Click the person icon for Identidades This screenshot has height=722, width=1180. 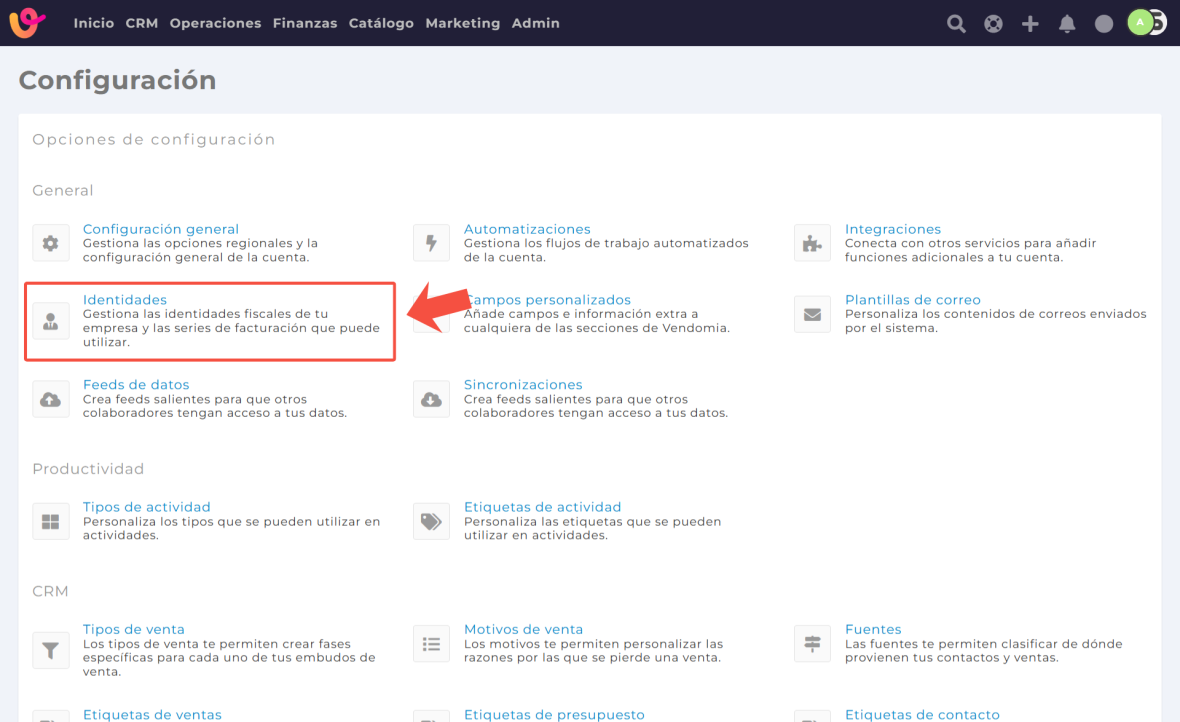pos(51,321)
